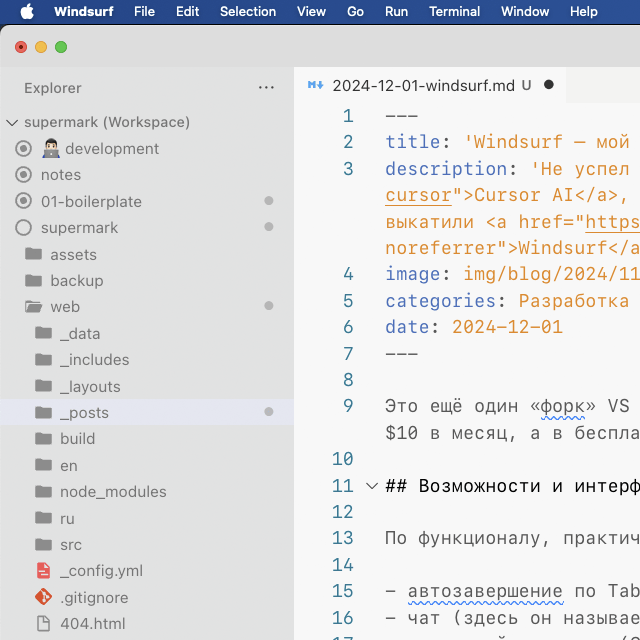Expand the node_modules folder
The width and height of the screenshot is (640, 640).
pyautogui.click(x=147, y=491)
